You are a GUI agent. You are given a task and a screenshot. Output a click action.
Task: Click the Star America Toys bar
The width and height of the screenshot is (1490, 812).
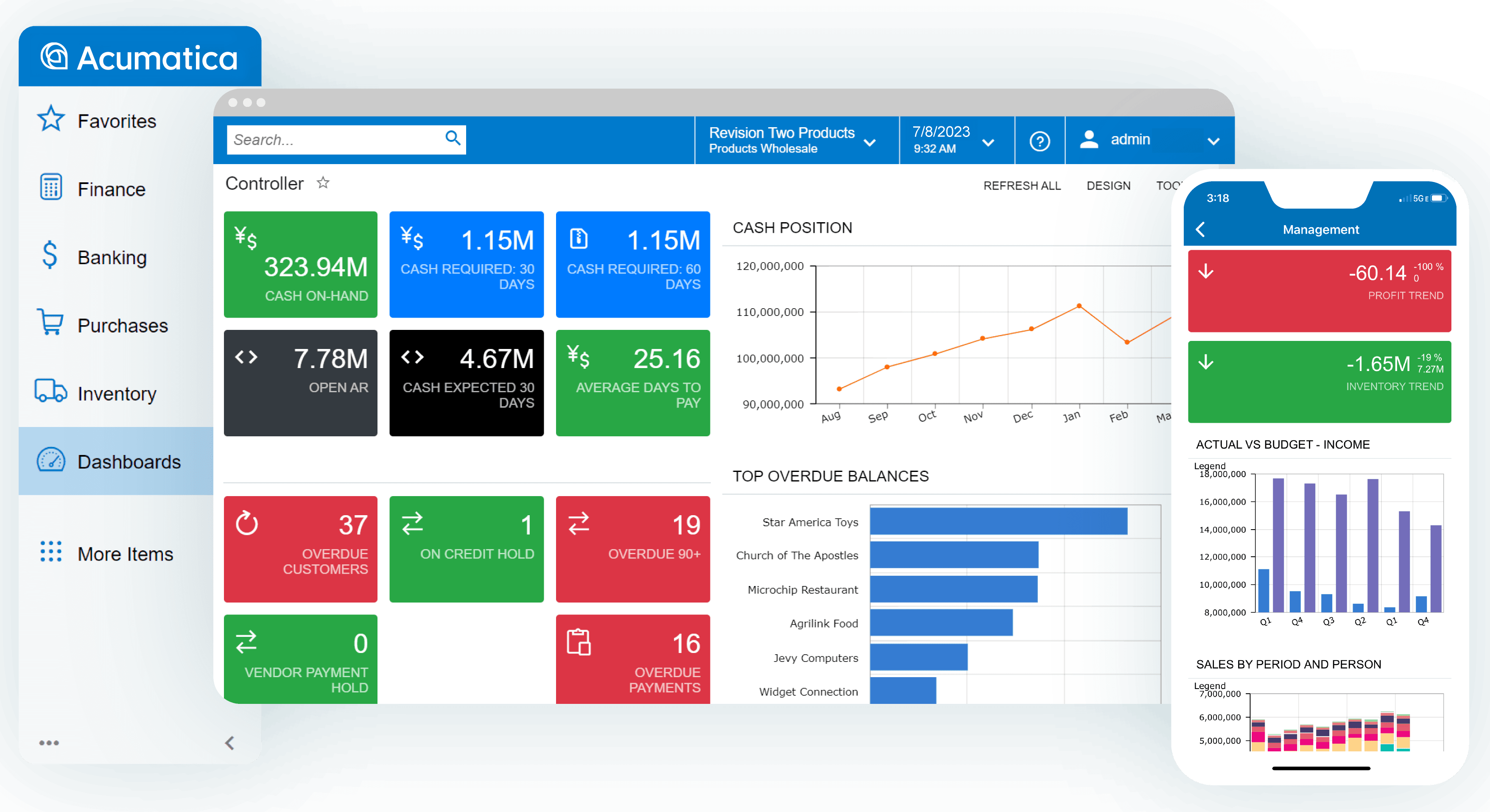(x=999, y=521)
